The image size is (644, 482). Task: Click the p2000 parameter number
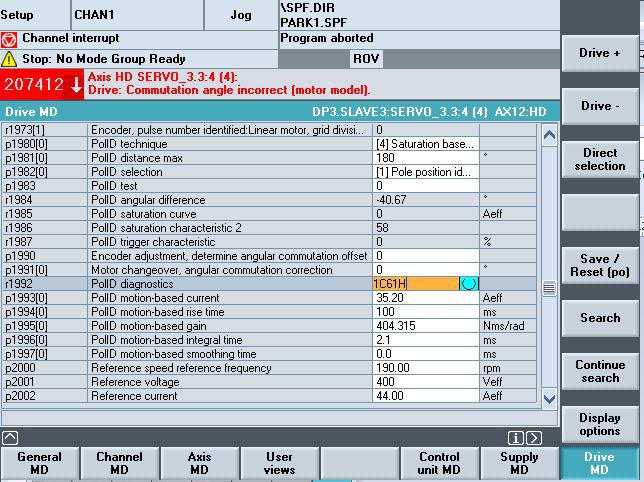pos(21,368)
